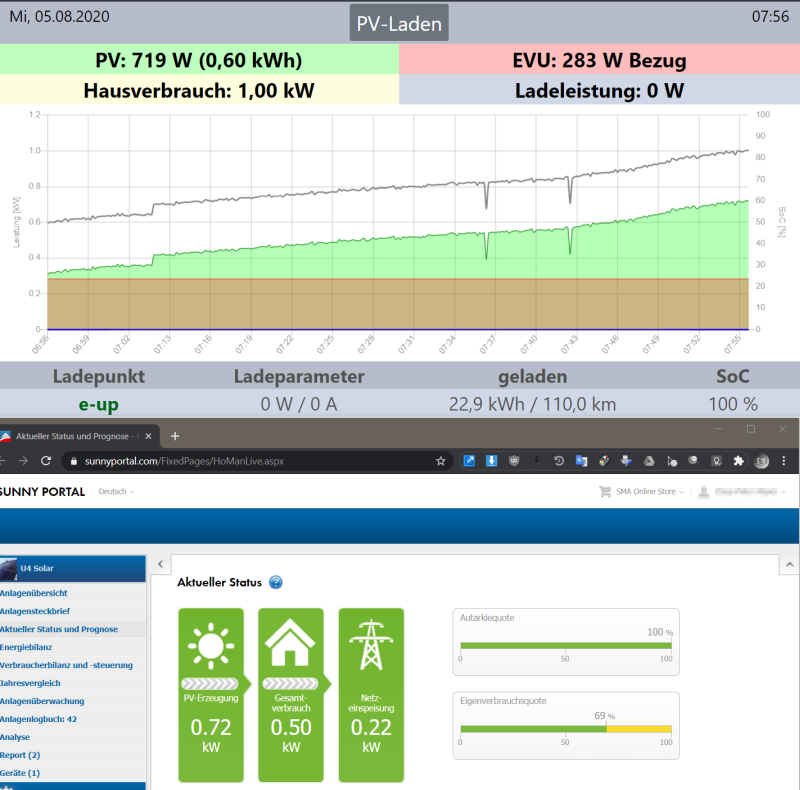The width and height of the screenshot is (800, 790).
Task: Open the Deutsch language dropdown
Action: point(116,491)
